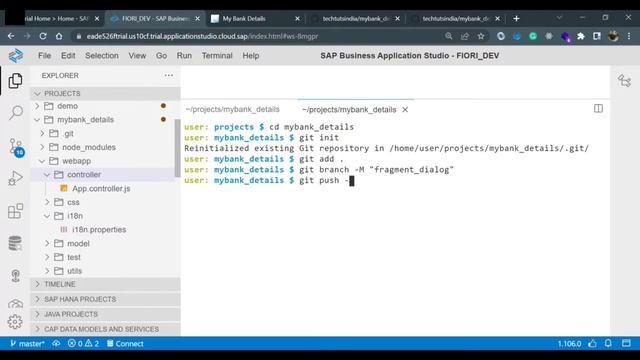The image size is (640, 360).
Task: Expand the utils folder
Action: click(47, 271)
